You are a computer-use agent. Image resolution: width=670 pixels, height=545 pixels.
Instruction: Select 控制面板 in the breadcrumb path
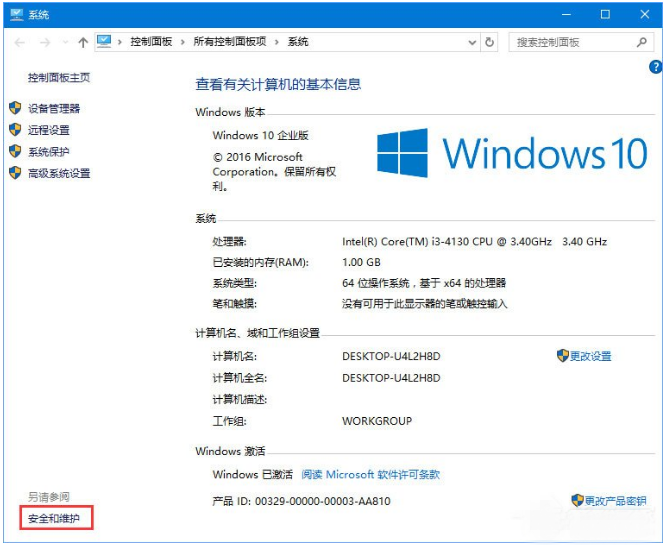pyautogui.click(x=151, y=42)
